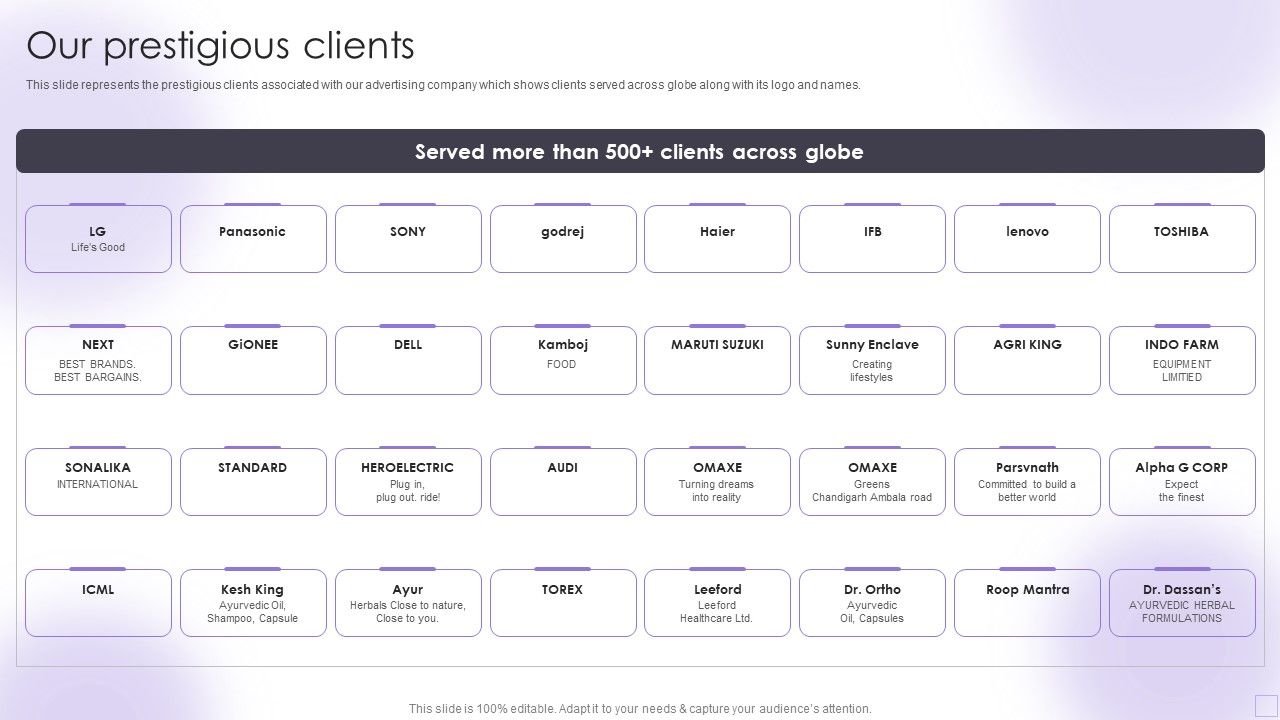
Task: Click the TOREX client name
Action: 562,590
